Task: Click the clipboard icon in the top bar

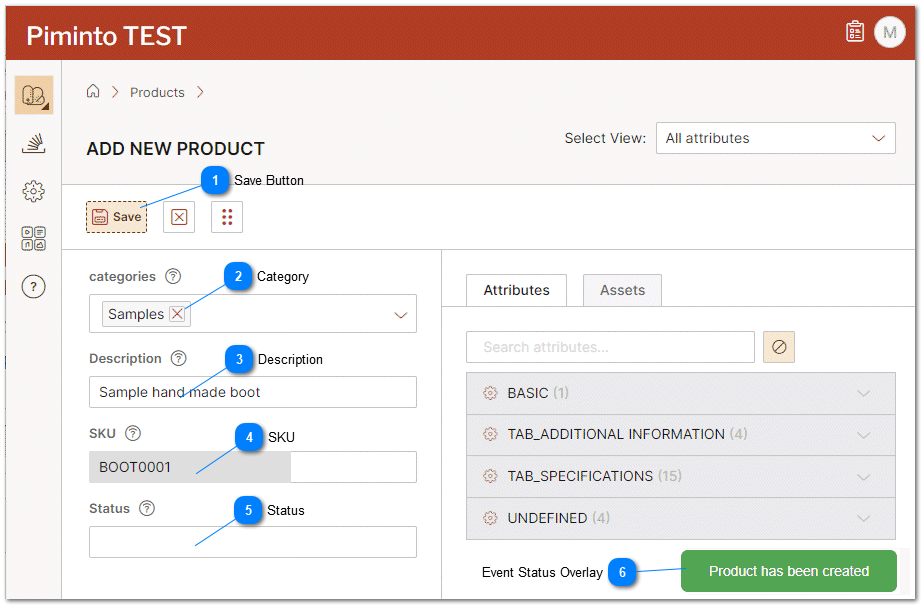Action: pyautogui.click(x=854, y=31)
